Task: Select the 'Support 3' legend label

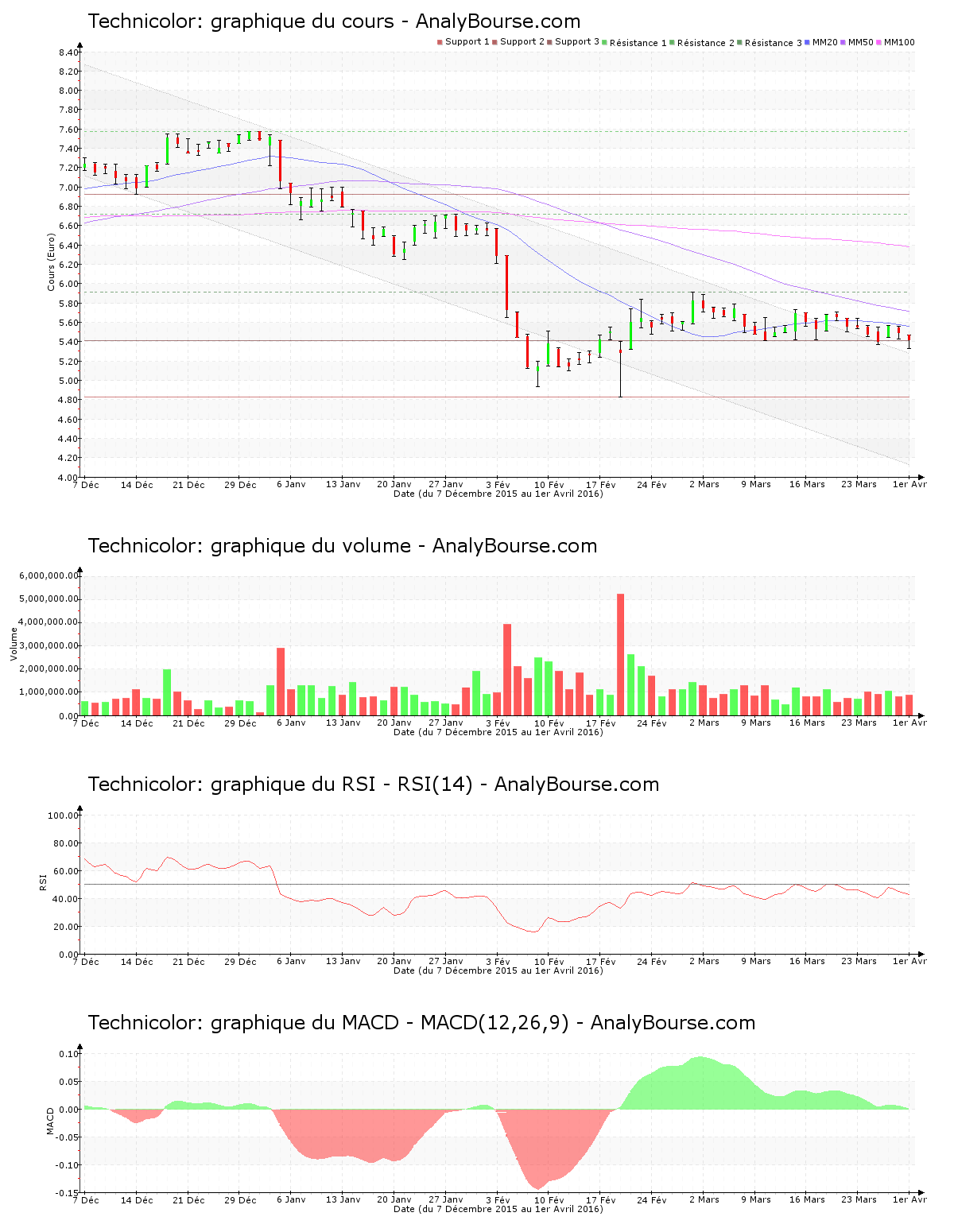Action: click(x=577, y=42)
